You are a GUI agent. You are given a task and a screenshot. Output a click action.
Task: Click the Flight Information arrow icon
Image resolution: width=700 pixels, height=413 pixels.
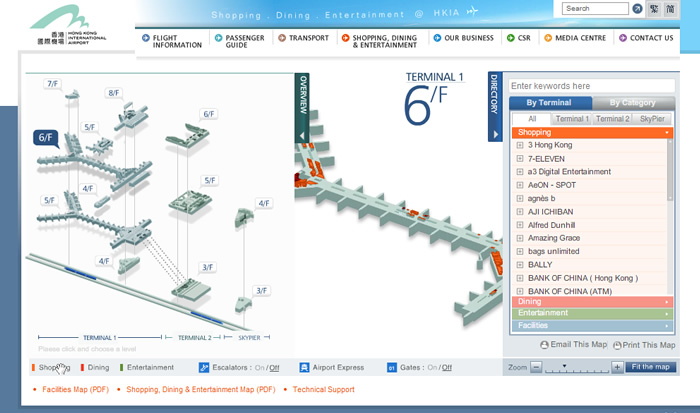tap(146, 38)
